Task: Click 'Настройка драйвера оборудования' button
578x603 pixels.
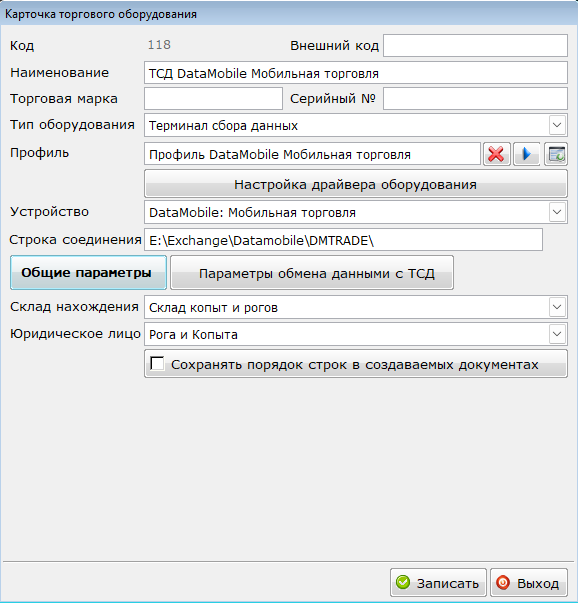Action: click(x=356, y=184)
